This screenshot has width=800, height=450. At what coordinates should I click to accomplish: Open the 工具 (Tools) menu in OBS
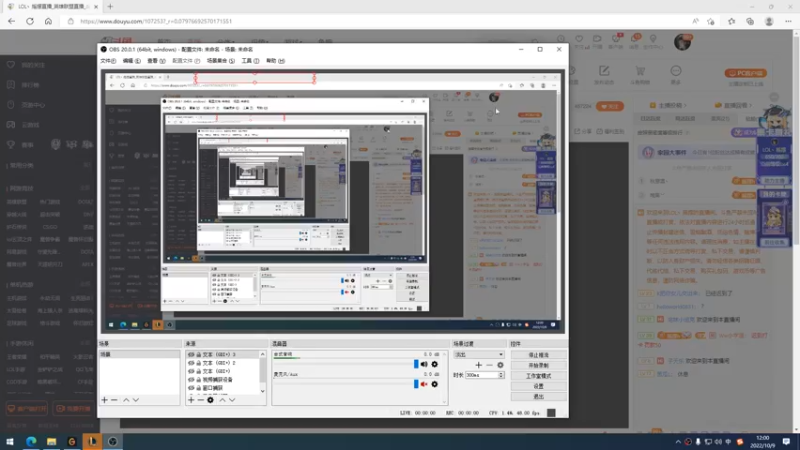[250, 61]
